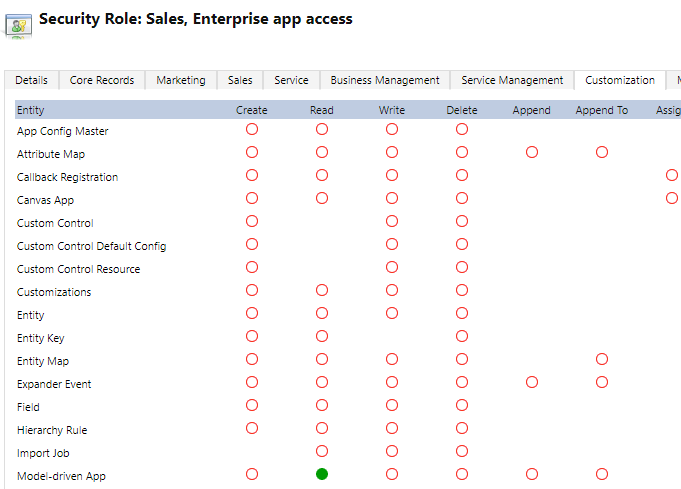The height and width of the screenshot is (489, 681).
Task: Click the Entity column header
Action: pos(31,110)
